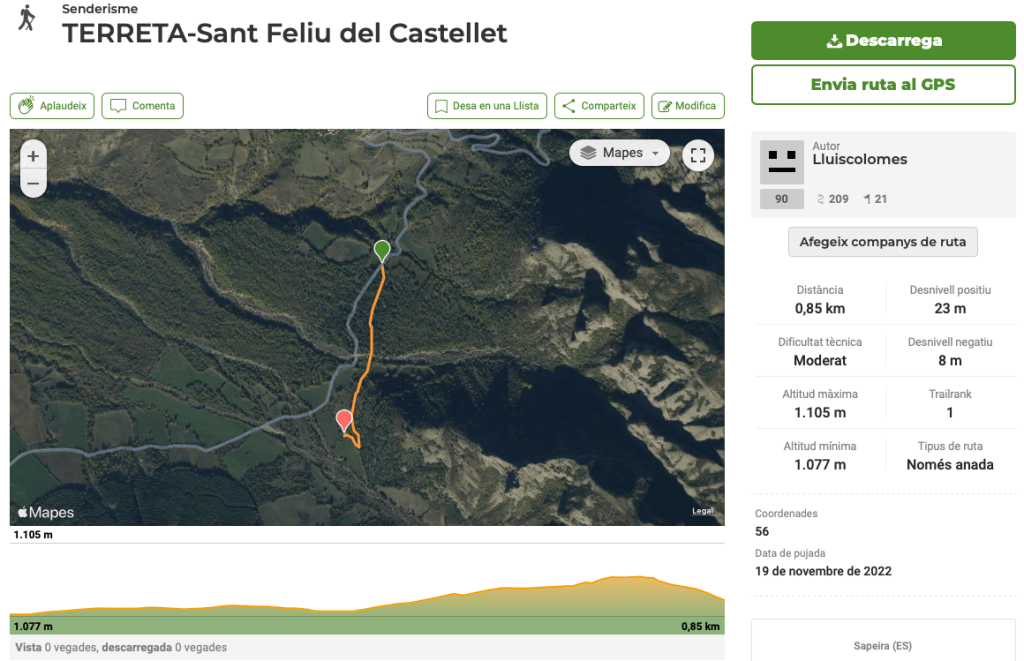Click the green start marker on map
The image size is (1024, 661).
(x=381, y=250)
